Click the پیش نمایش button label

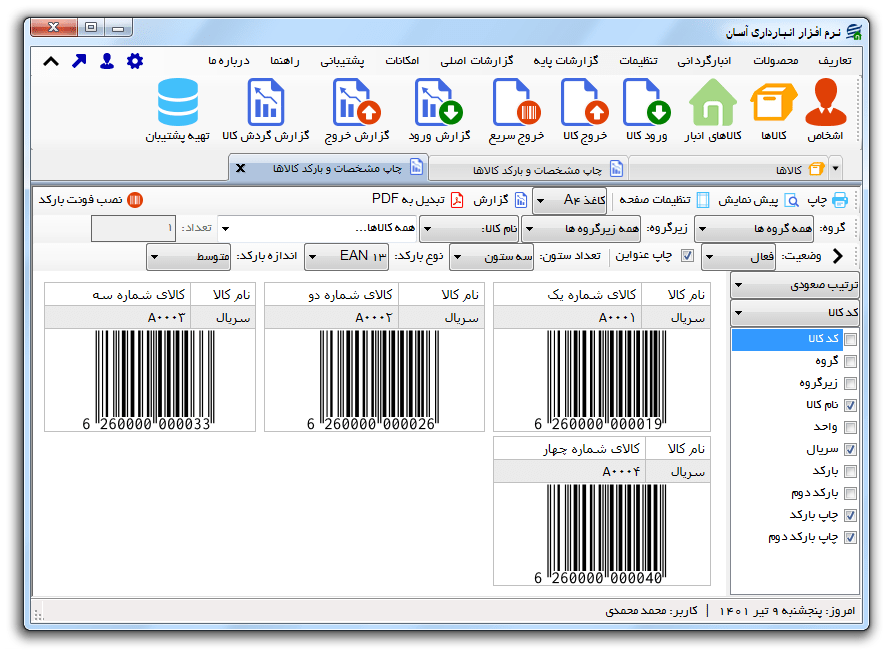[x=748, y=200]
